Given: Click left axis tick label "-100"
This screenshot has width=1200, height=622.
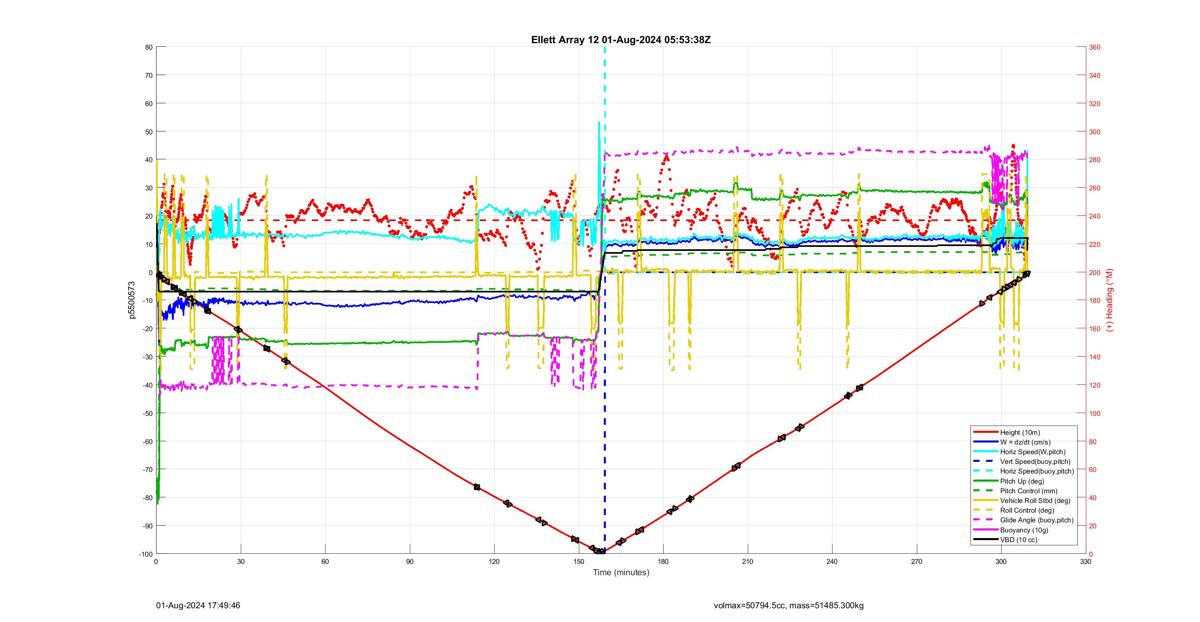Looking at the screenshot, I should (x=145, y=554).
